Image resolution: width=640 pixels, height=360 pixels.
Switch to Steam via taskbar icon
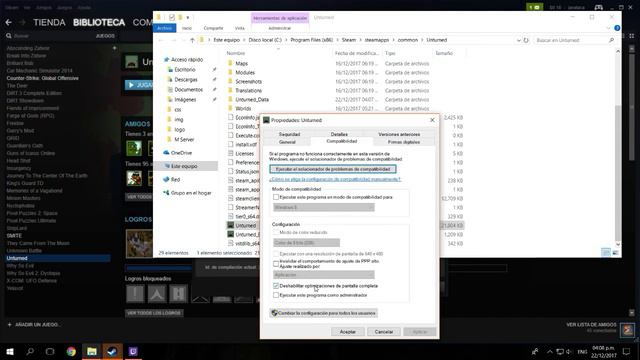[x=112, y=351]
